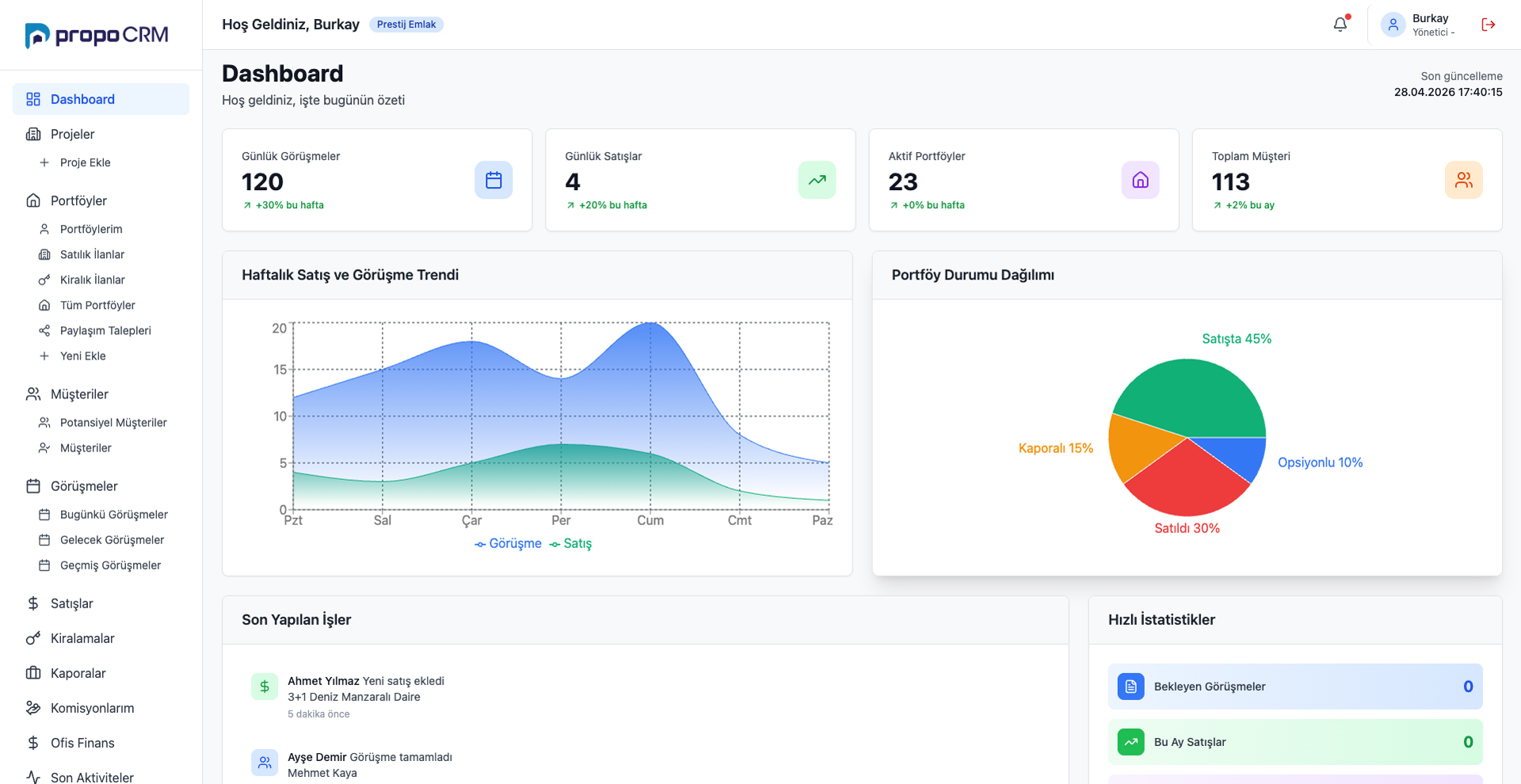Click the Son Aktiviteler pulse icon

(x=33, y=777)
